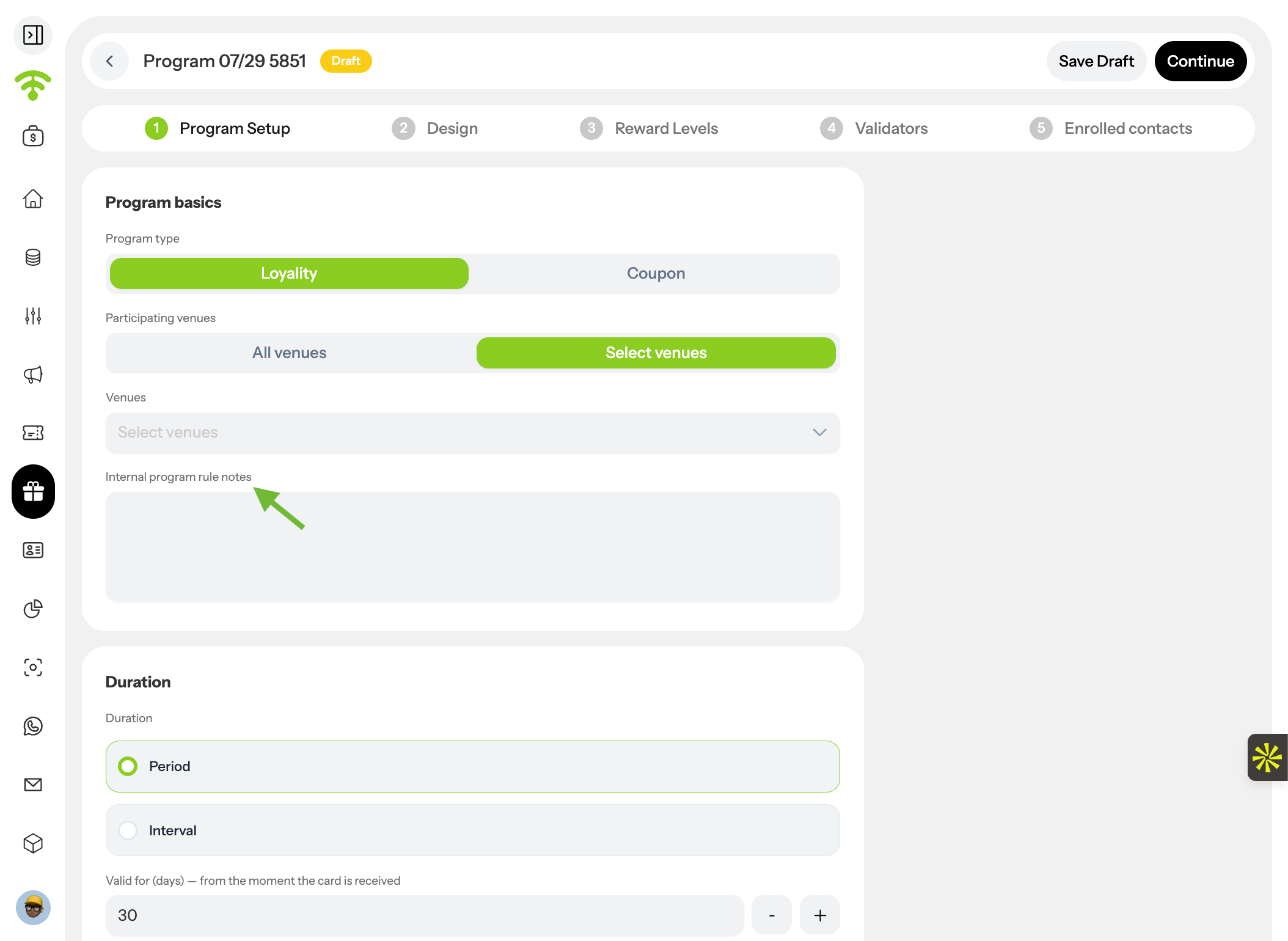The height and width of the screenshot is (941, 1288).
Task: Select the gift loyalty programs icon
Action: pos(33,491)
